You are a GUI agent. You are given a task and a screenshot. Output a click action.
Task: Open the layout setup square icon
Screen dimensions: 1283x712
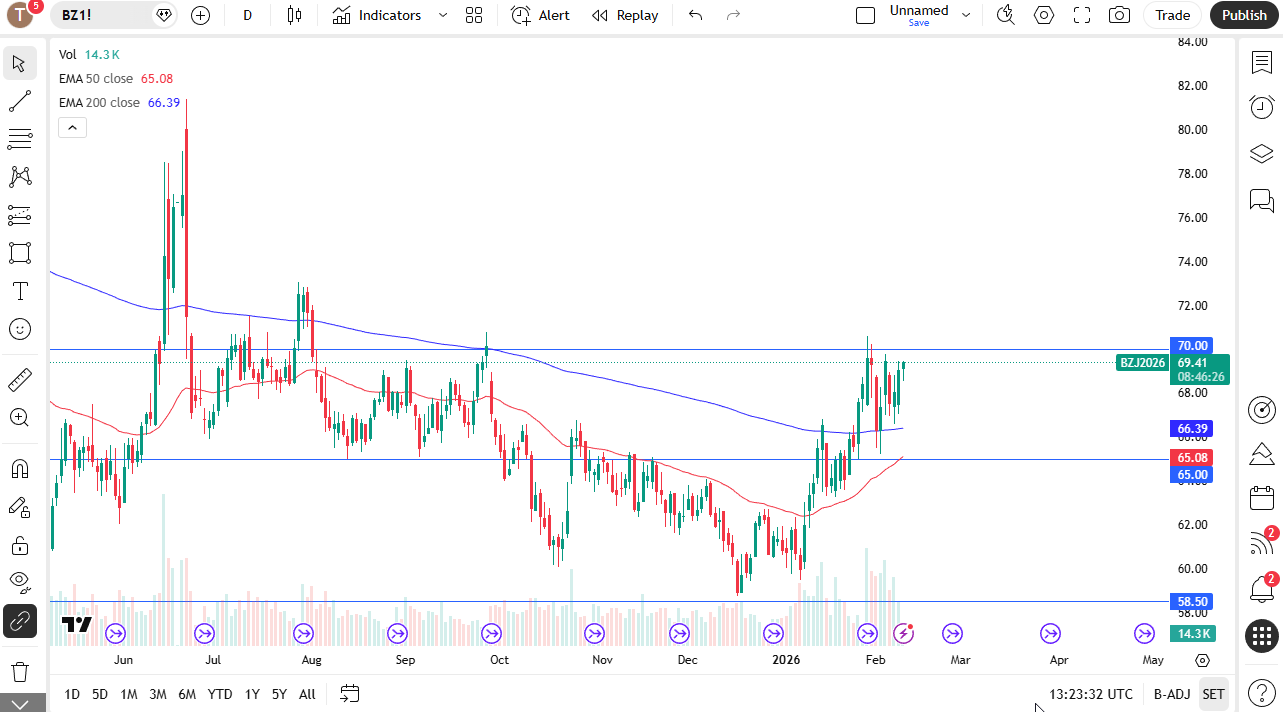(x=866, y=15)
